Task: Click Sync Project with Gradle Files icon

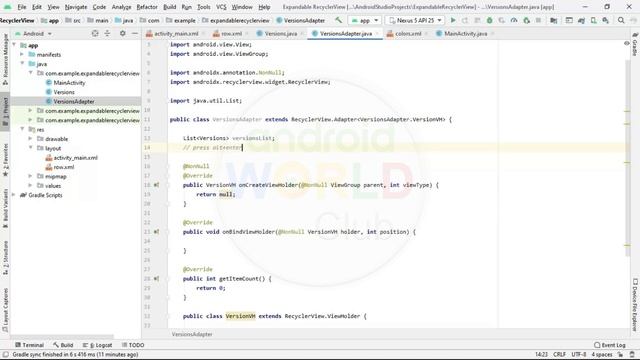Action: 581,20
